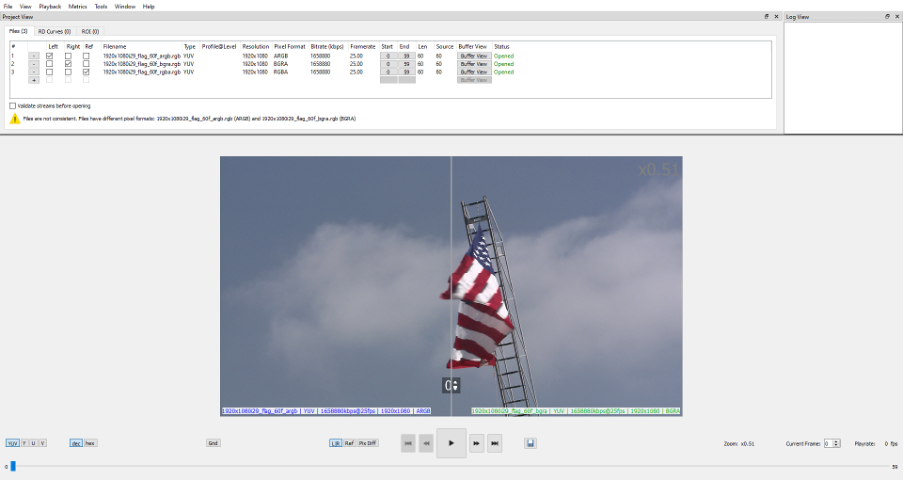Toggle Right checkbox for the bgra file

tap(68, 64)
